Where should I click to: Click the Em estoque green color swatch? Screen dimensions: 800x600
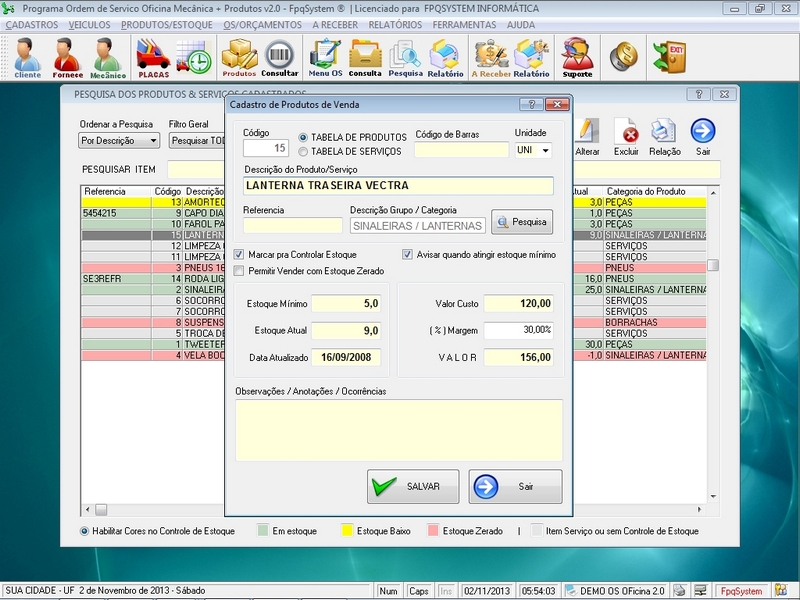(263, 531)
